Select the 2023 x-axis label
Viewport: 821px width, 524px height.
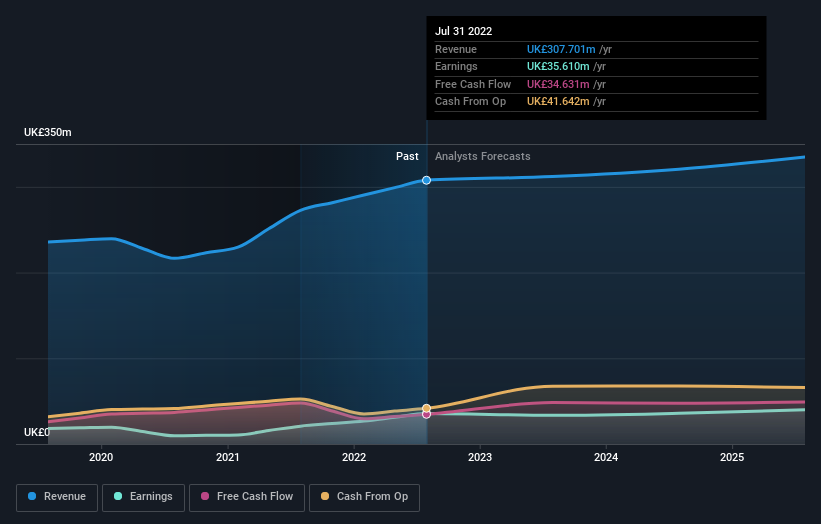point(480,458)
